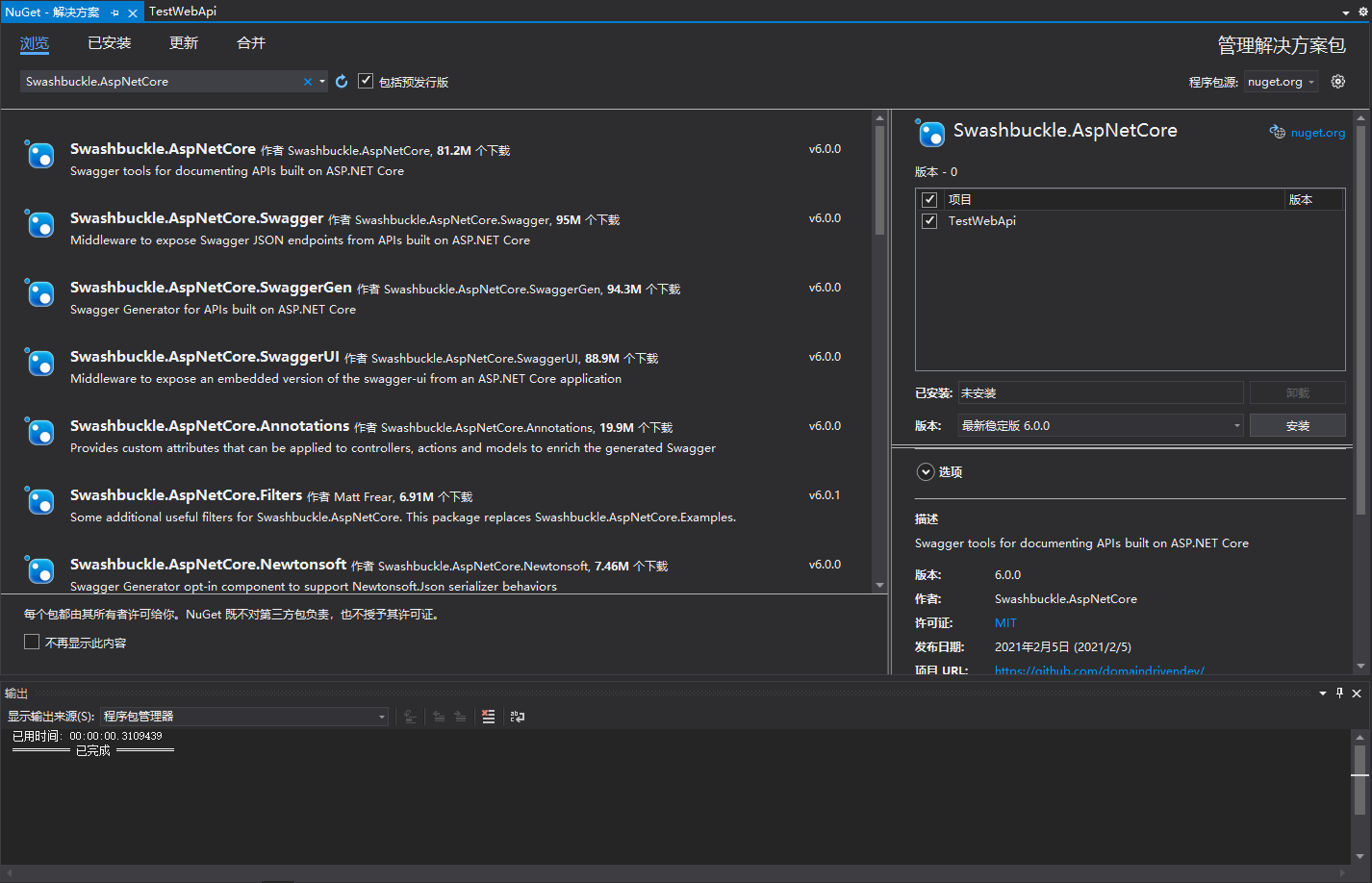The width and height of the screenshot is (1372, 883).
Task: Select the Swashbuckle.AspNetCore.SwaggerGen package icon
Action: point(39,292)
